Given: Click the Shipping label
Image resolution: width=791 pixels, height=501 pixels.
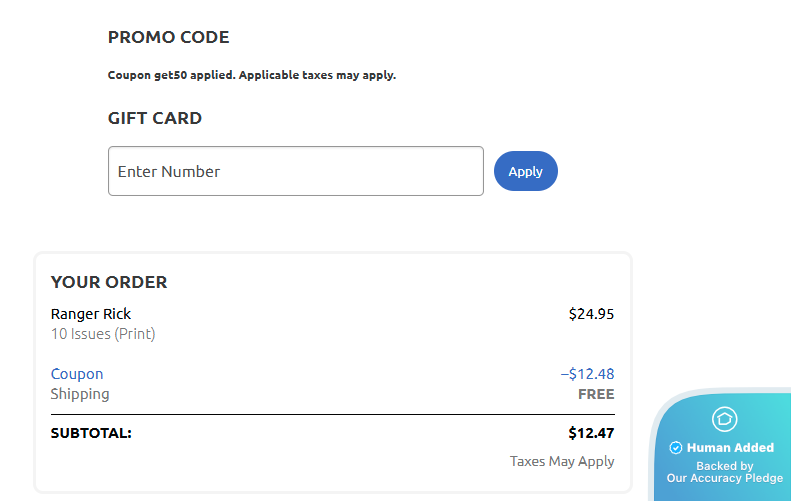Looking at the screenshot, I should click(x=80, y=394).
